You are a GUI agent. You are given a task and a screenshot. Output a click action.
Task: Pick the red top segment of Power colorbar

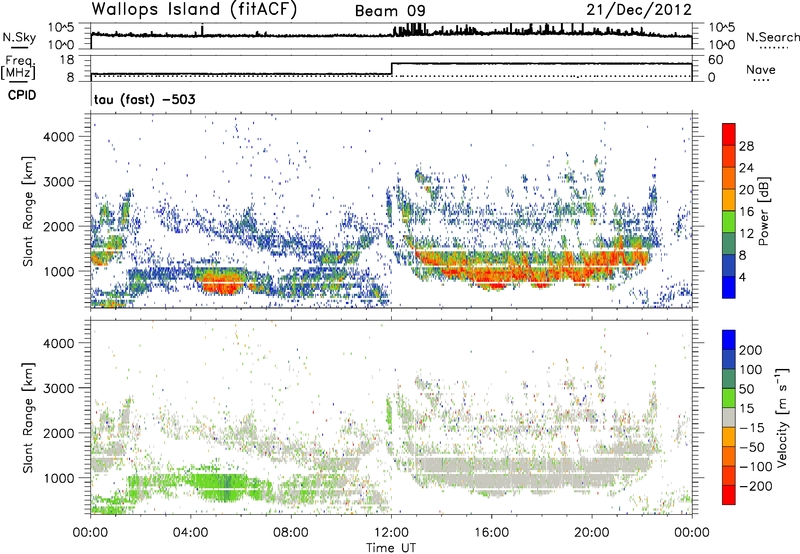[x=729, y=134]
